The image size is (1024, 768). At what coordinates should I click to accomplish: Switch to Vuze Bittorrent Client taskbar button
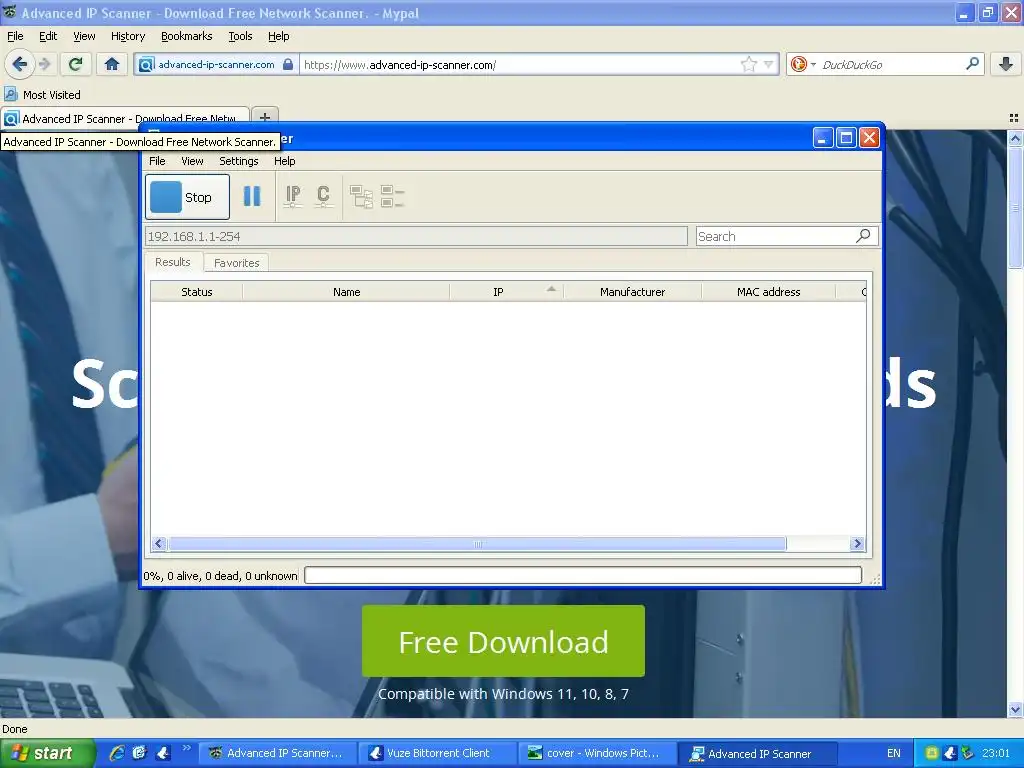(x=437, y=754)
